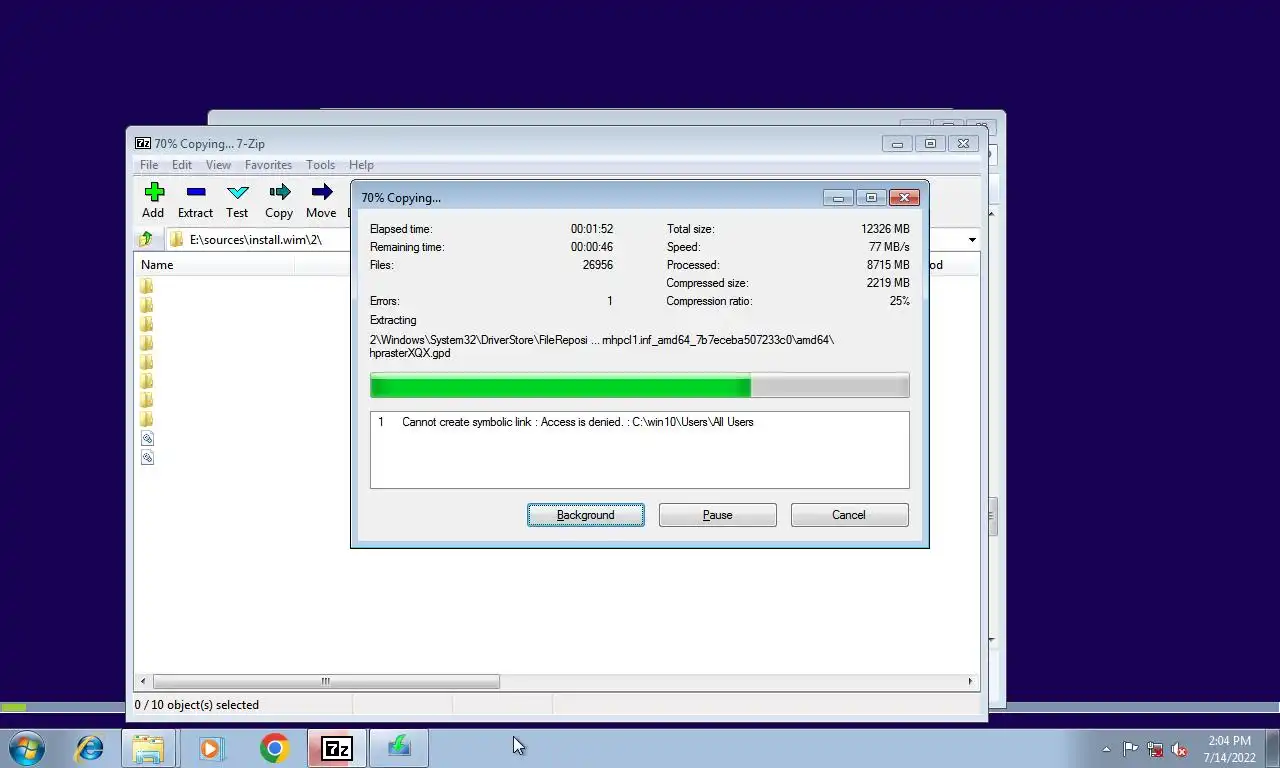Send the copy operation to Background
Image resolution: width=1280 pixels, height=768 pixels.
586,515
